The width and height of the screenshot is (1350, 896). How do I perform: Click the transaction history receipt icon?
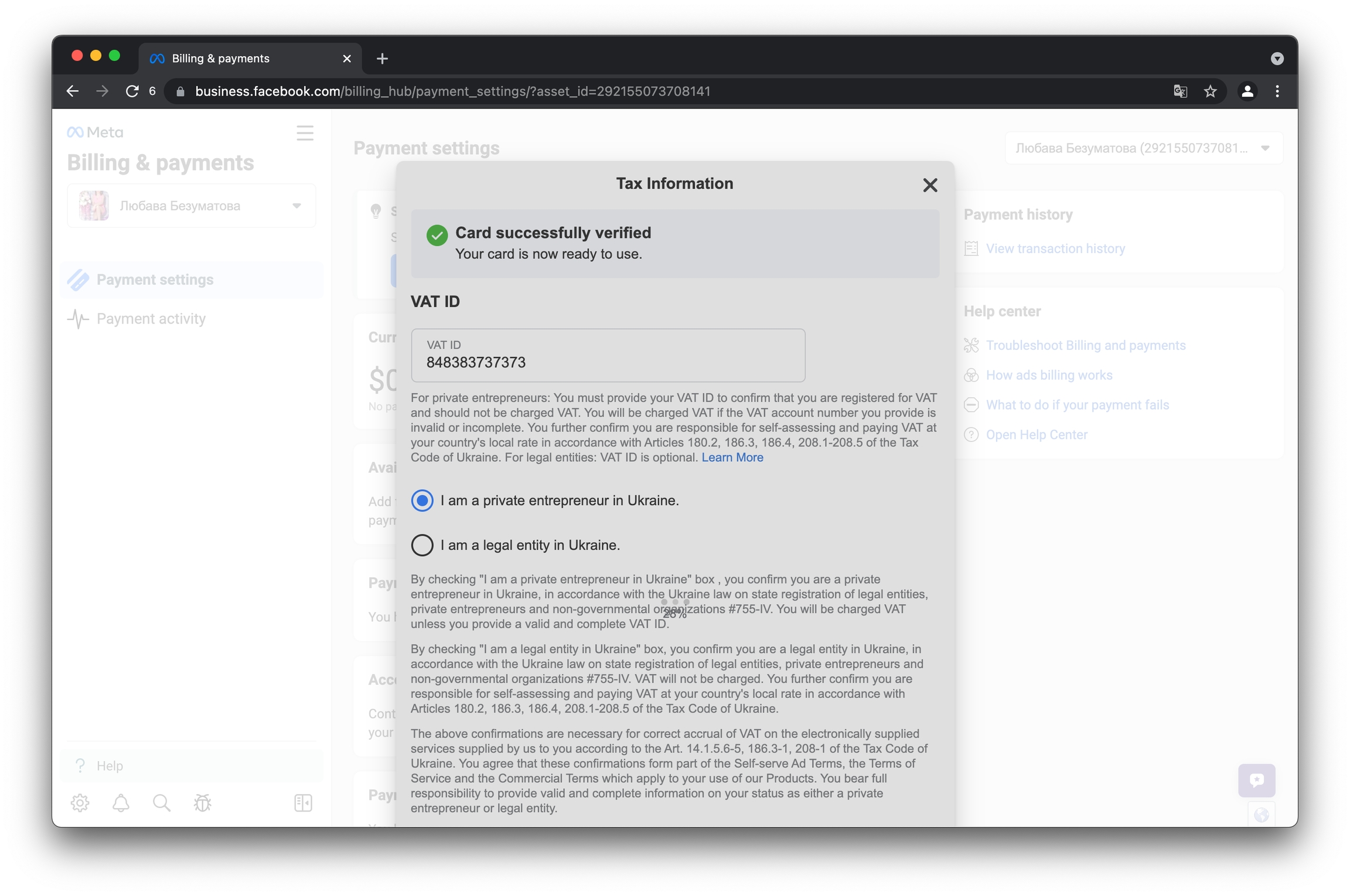[971, 248]
